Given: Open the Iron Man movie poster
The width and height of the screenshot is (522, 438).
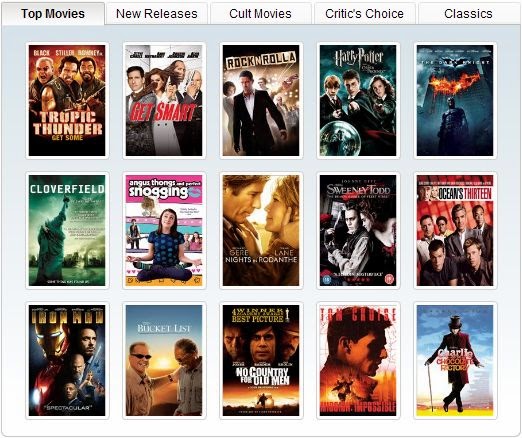Looking at the screenshot, I should tap(67, 360).
